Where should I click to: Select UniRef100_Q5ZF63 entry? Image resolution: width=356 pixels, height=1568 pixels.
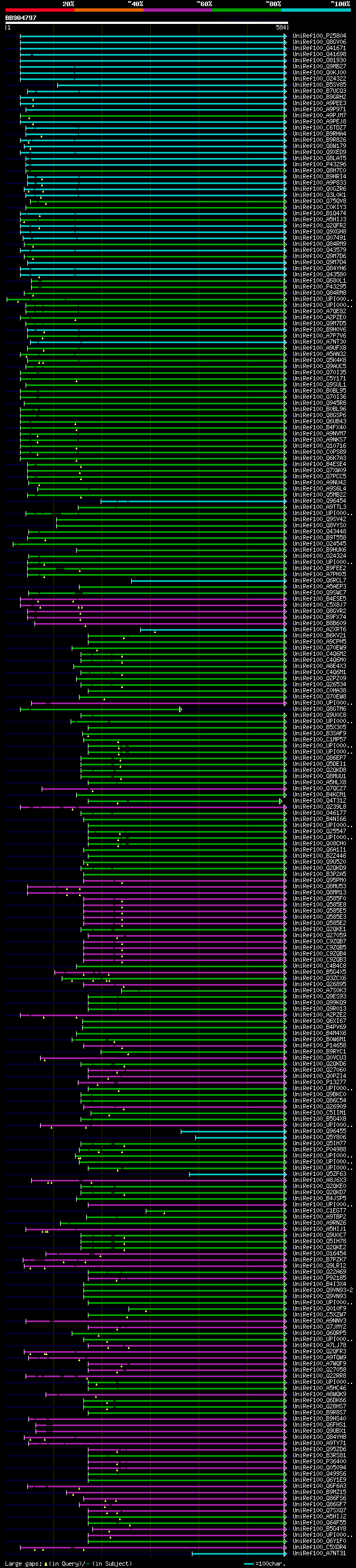click(319, 1174)
